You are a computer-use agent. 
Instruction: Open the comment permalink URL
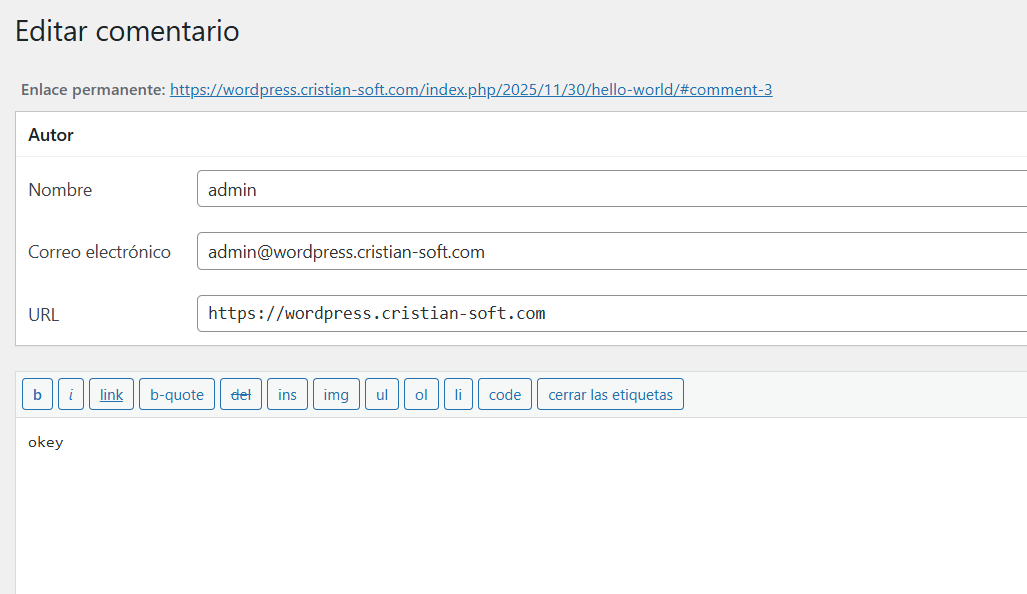tap(470, 90)
